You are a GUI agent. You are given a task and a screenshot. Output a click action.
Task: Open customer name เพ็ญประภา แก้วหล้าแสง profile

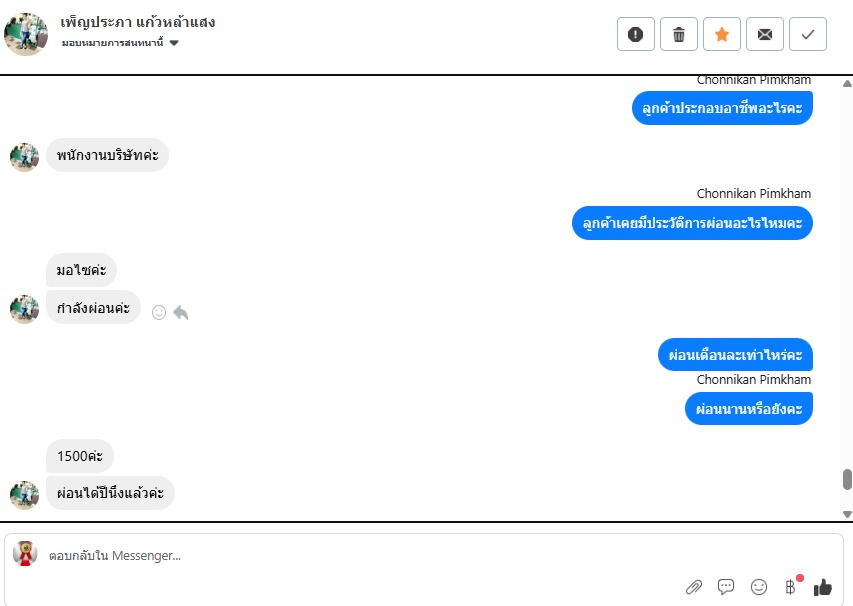coord(138,22)
